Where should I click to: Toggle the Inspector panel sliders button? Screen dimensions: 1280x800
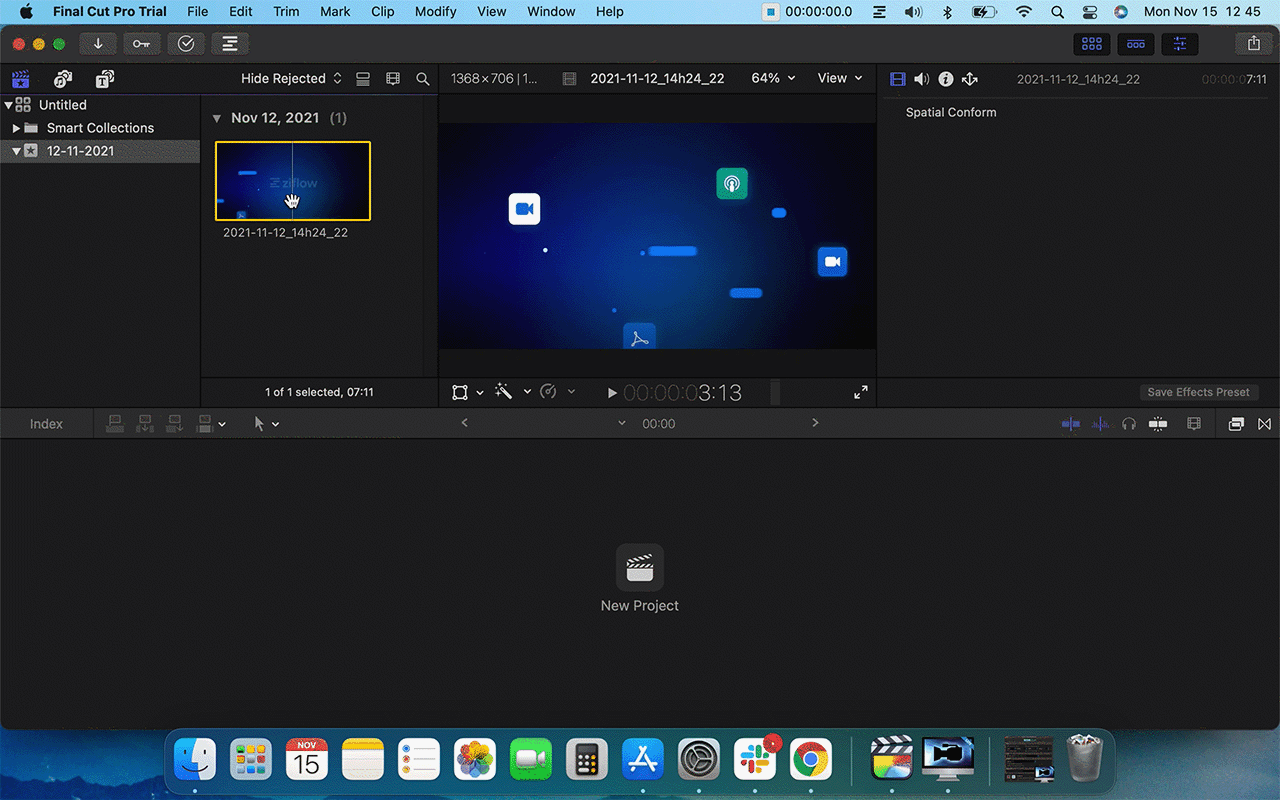[1180, 44]
